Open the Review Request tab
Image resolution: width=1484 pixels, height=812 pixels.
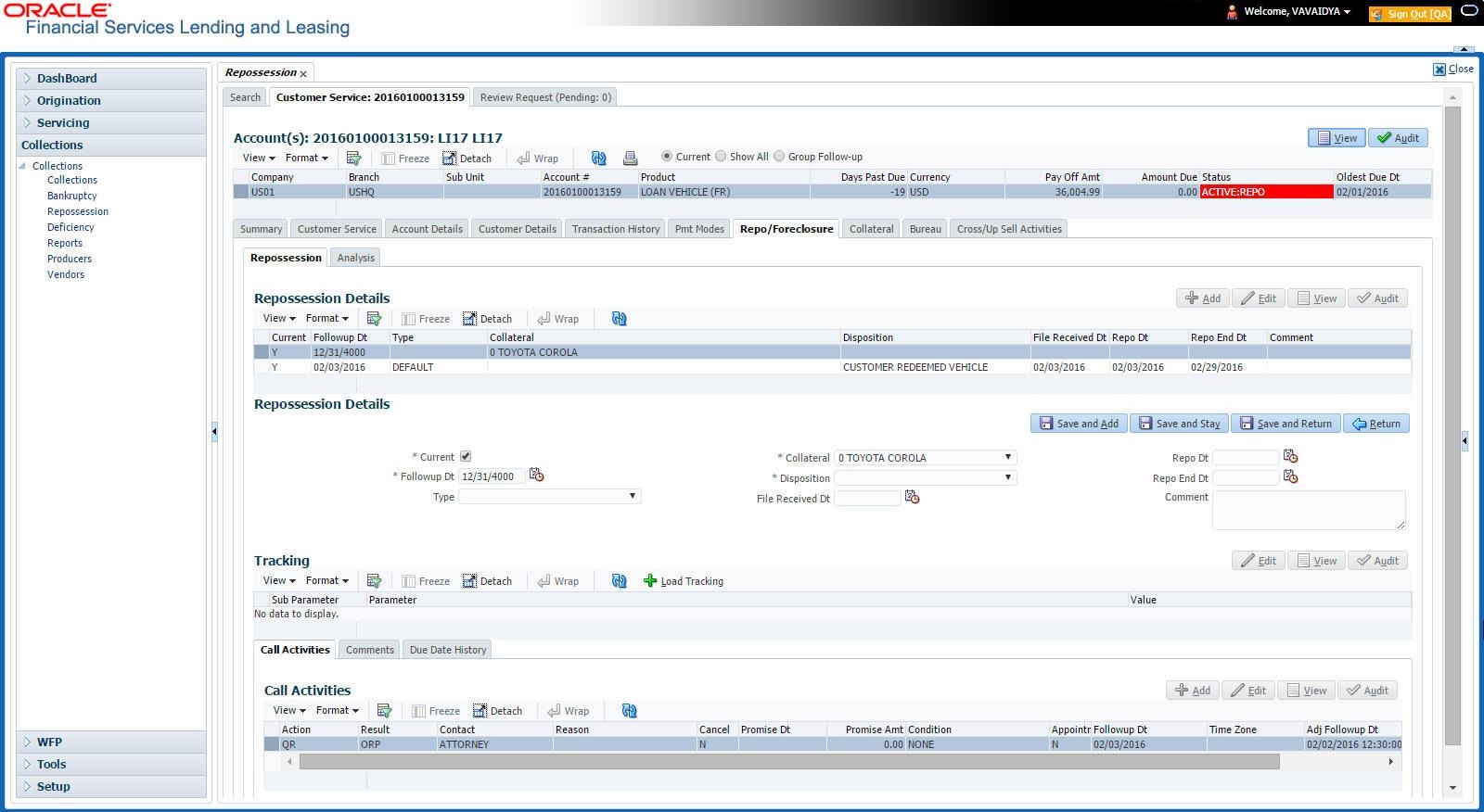545,97
